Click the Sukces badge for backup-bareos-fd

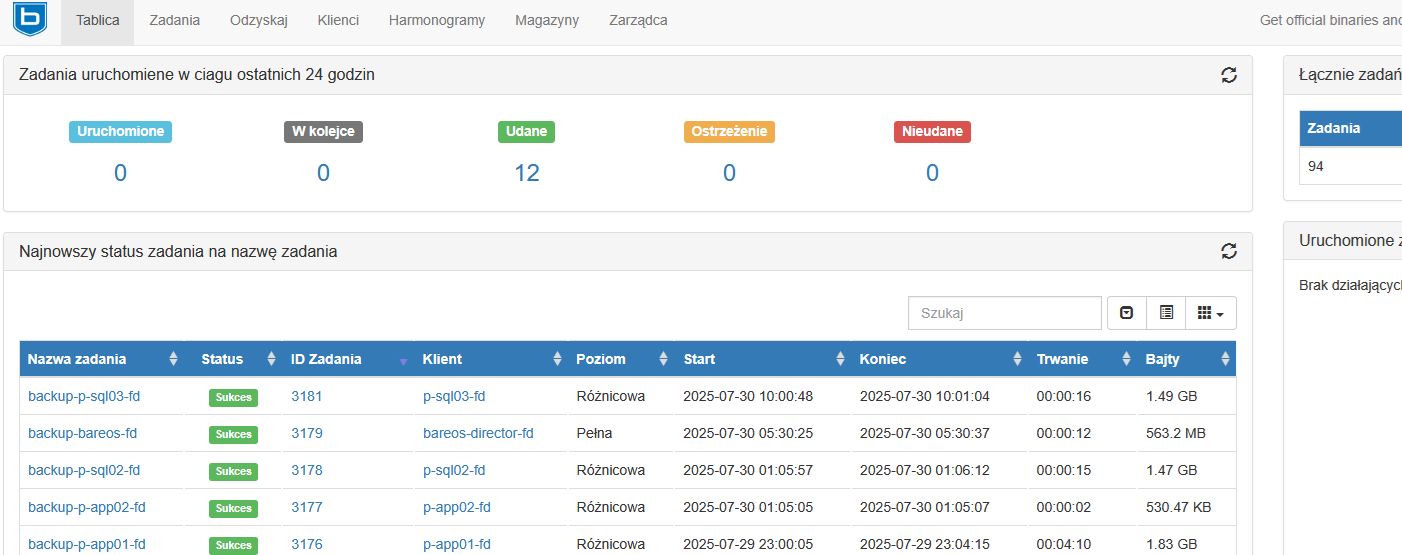pyautogui.click(x=233, y=434)
